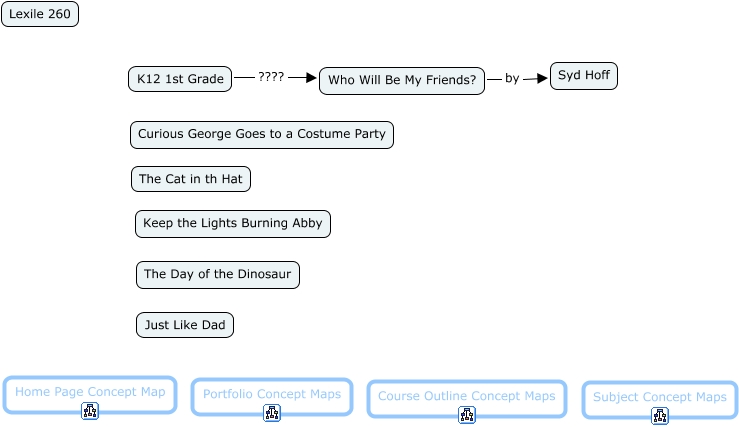Click Keep the Lights Burning Abby node
Image resolution: width=739 pixels, height=427 pixels.
233,224
